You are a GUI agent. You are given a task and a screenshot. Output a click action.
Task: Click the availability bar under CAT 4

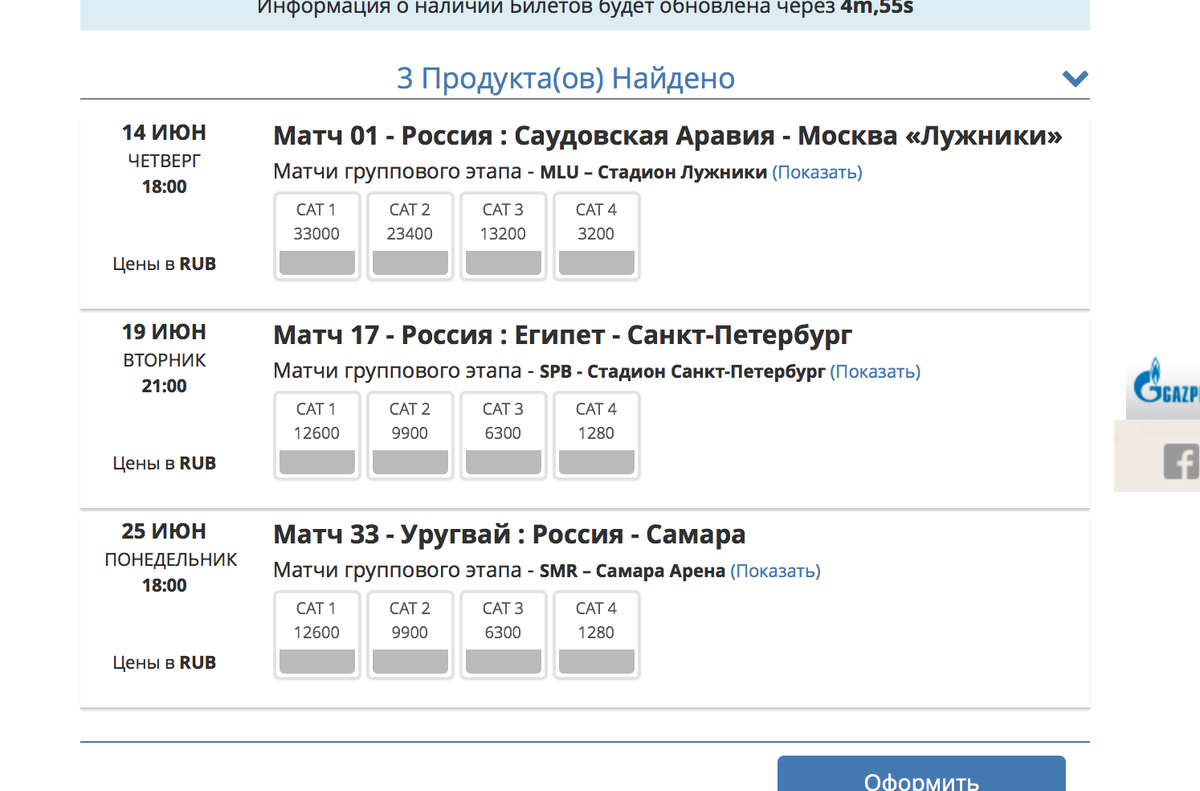[x=596, y=262]
